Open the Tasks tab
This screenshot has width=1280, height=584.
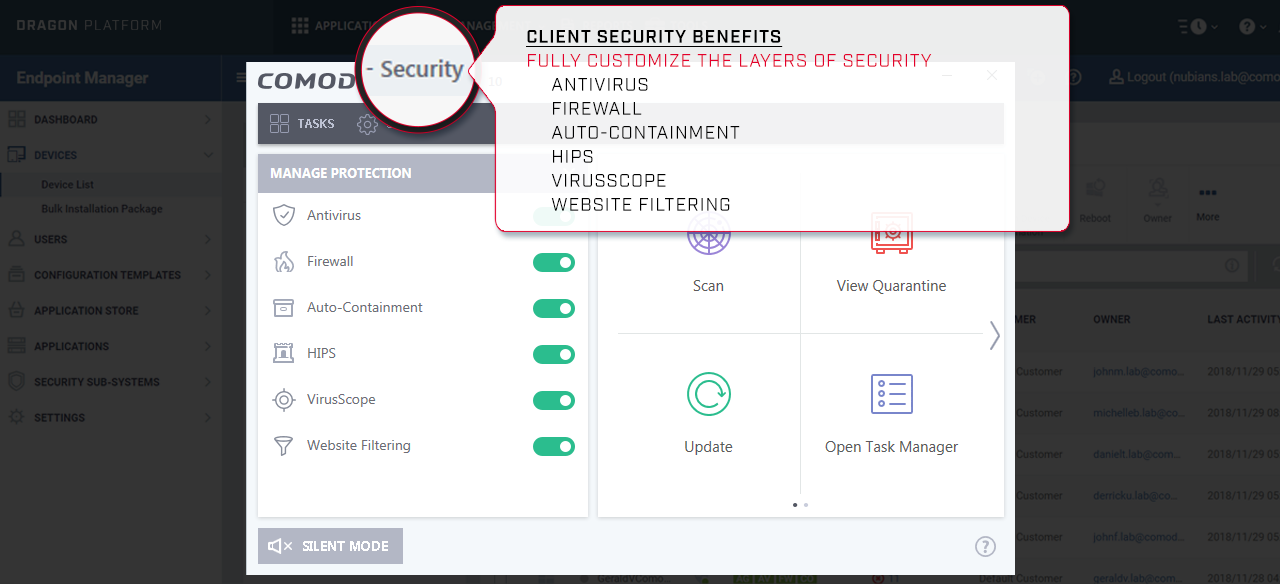point(302,124)
